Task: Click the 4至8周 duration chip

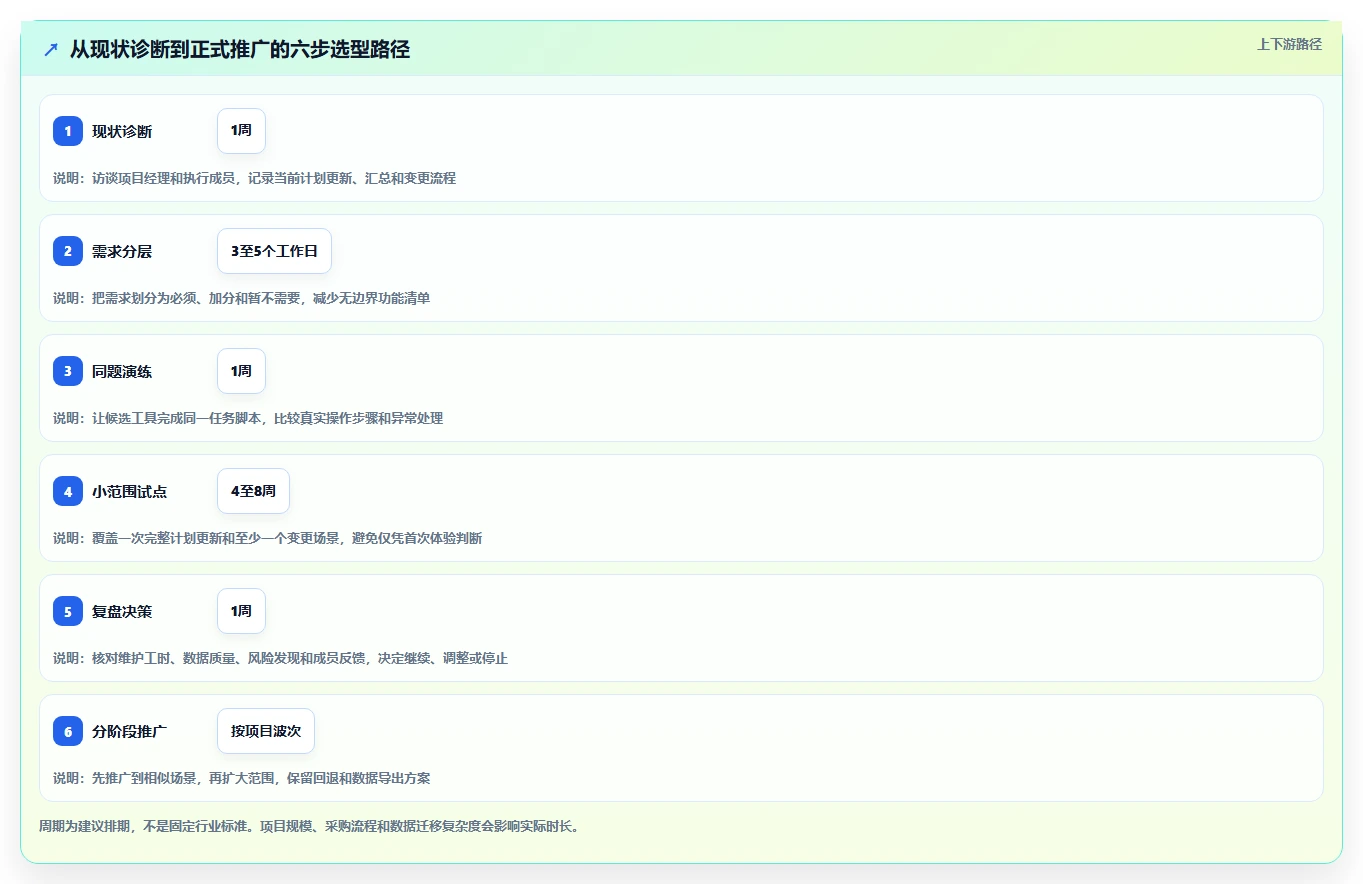Action: pyautogui.click(x=253, y=491)
